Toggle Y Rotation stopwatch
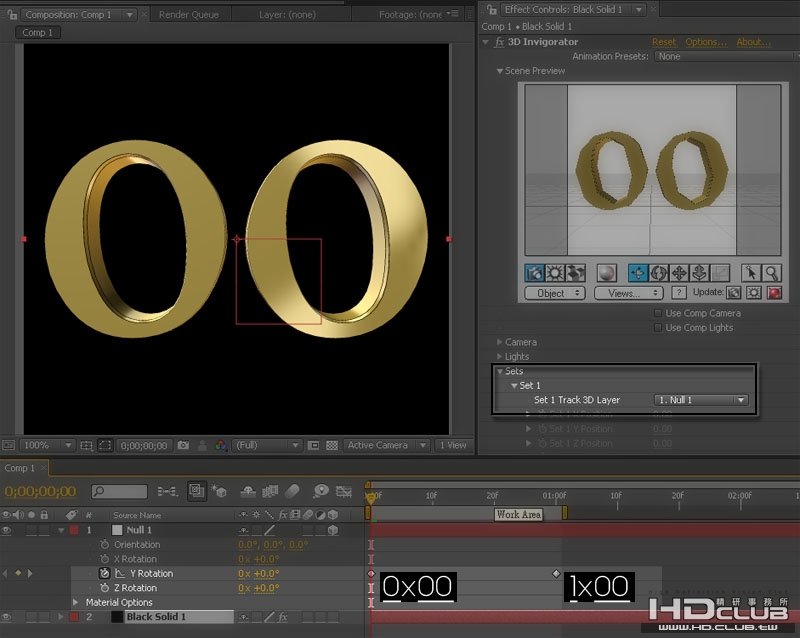This screenshot has height=638, width=800. coord(104,573)
